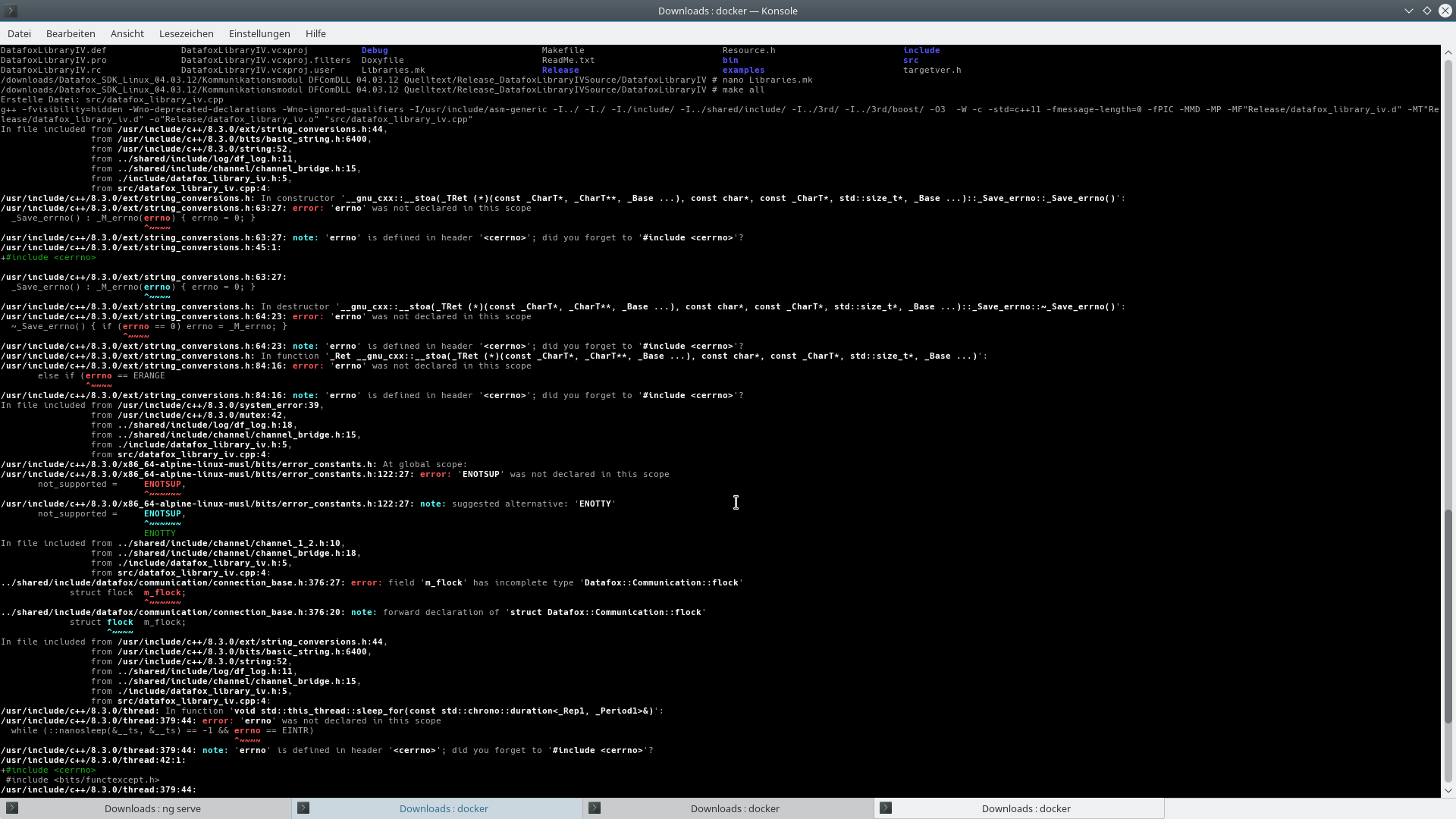Viewport: 1456px width, 819px height.
Task: Open the Datei menu
Action: coord(19,33)
